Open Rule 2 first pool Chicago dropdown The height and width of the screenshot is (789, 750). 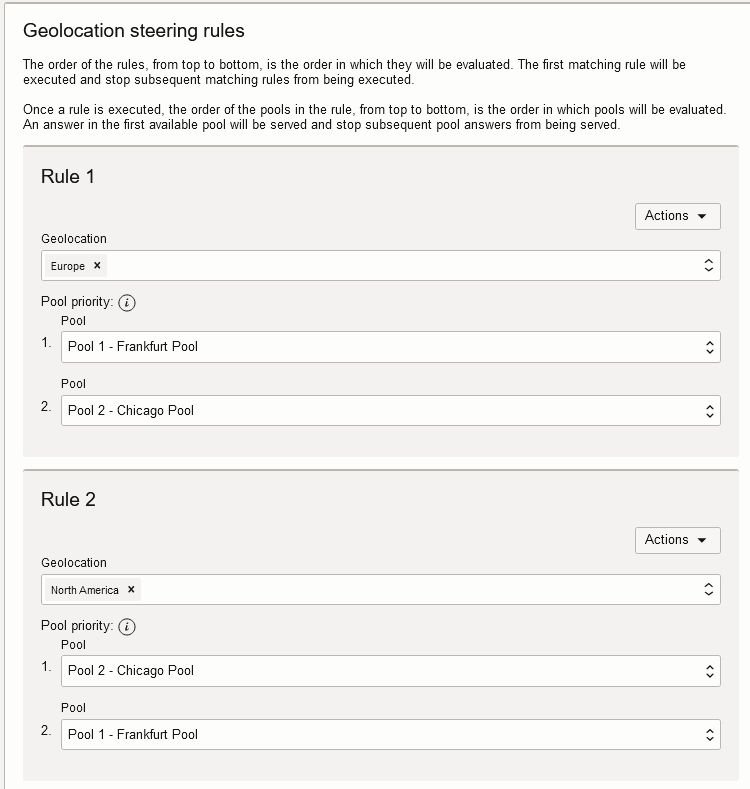pyautogui.click(x=390, y=671)
